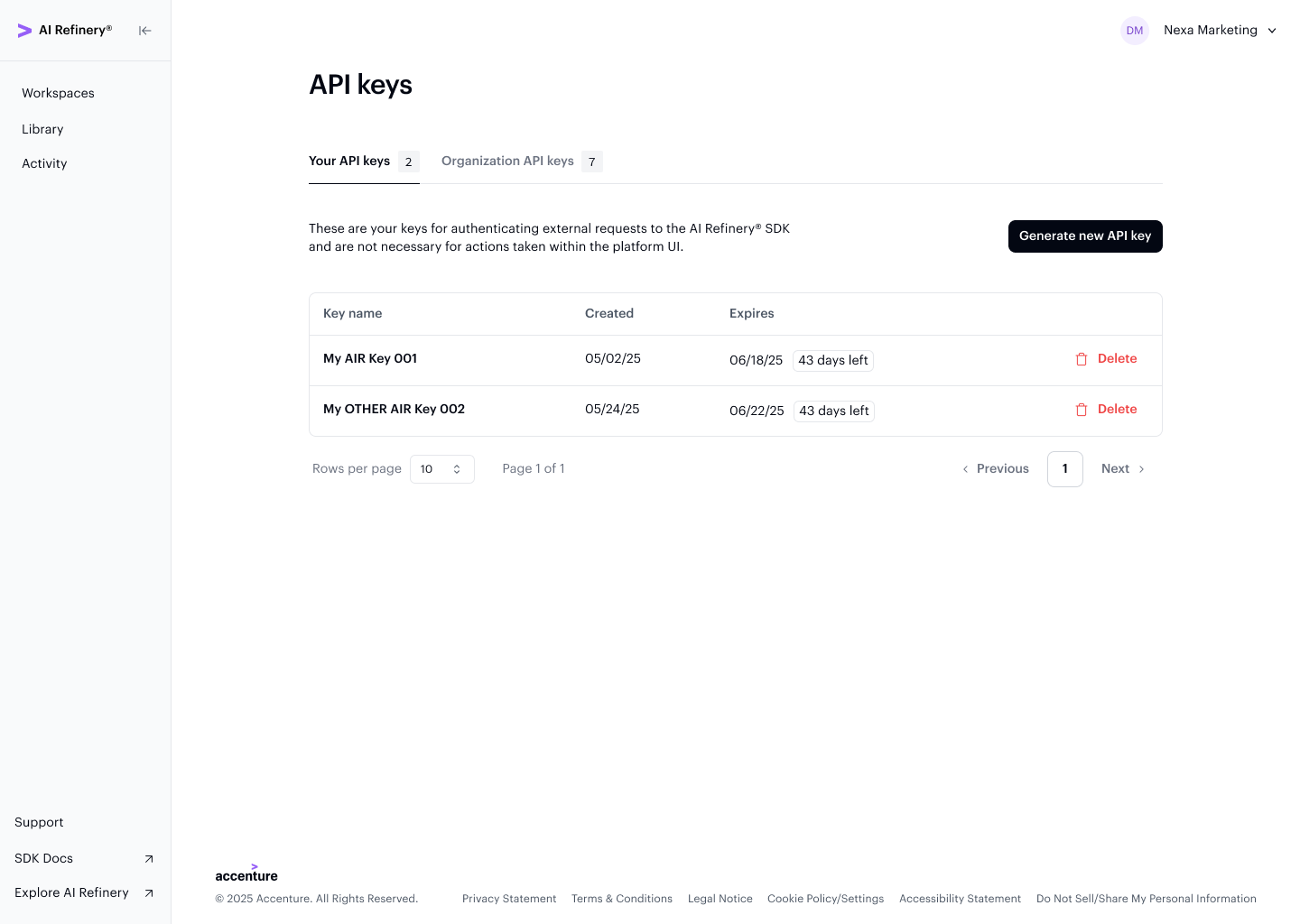Click the Your API keys count badge 2
This screenshot has height=924, width=1300.
tap(409, 162)
